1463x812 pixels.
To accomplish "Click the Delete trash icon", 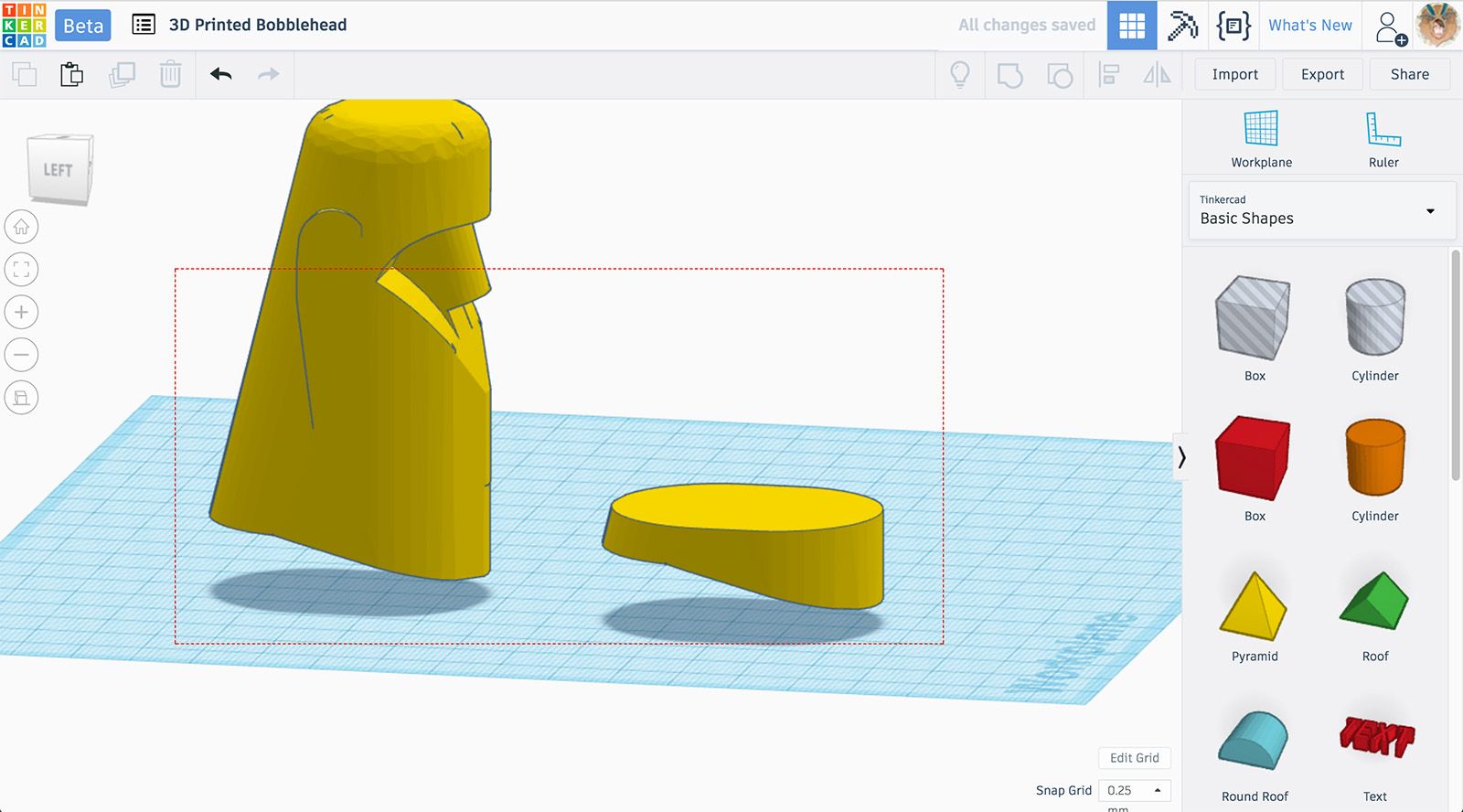I will pos(170,74).
